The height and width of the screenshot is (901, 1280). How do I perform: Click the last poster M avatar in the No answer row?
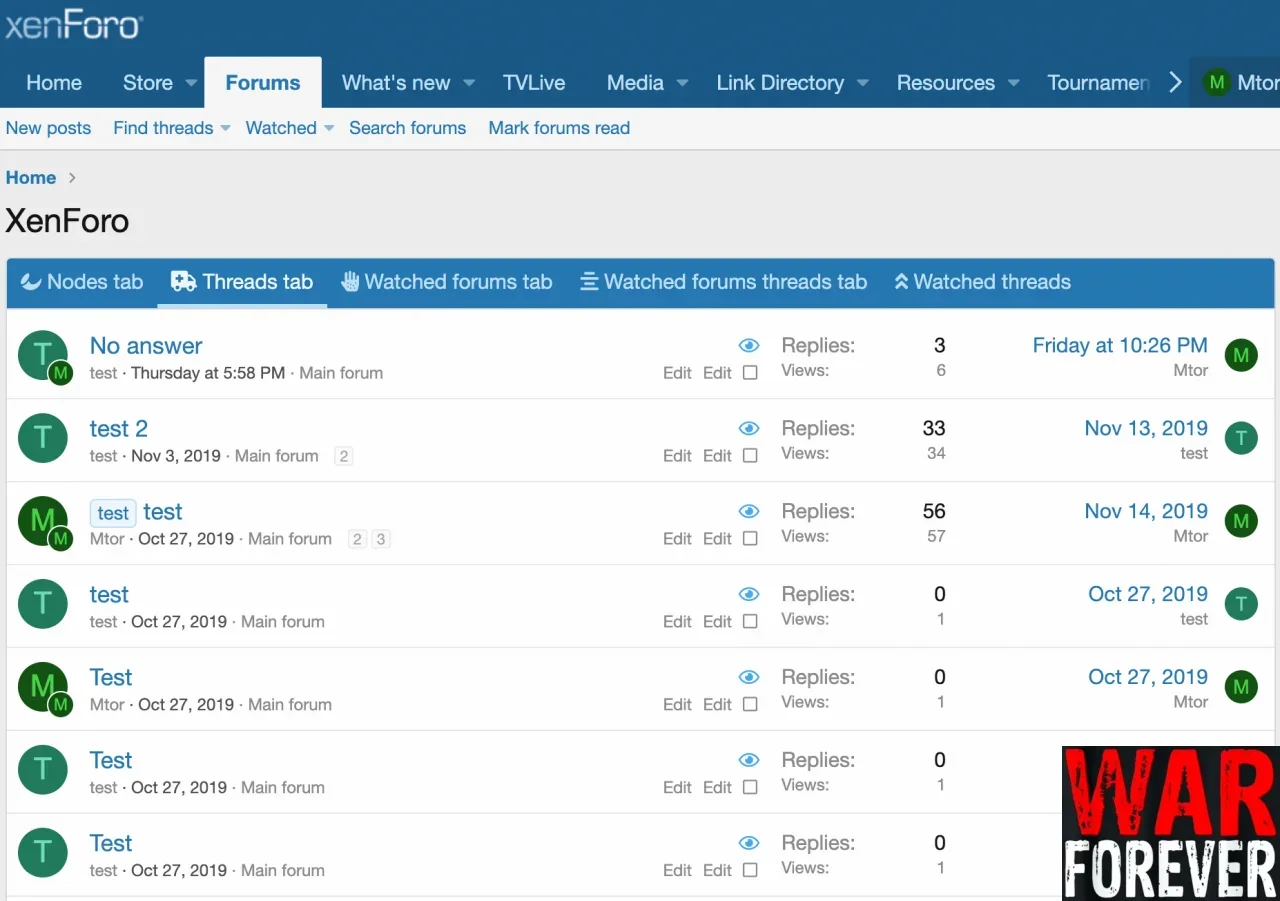[x=1241, y=355]
